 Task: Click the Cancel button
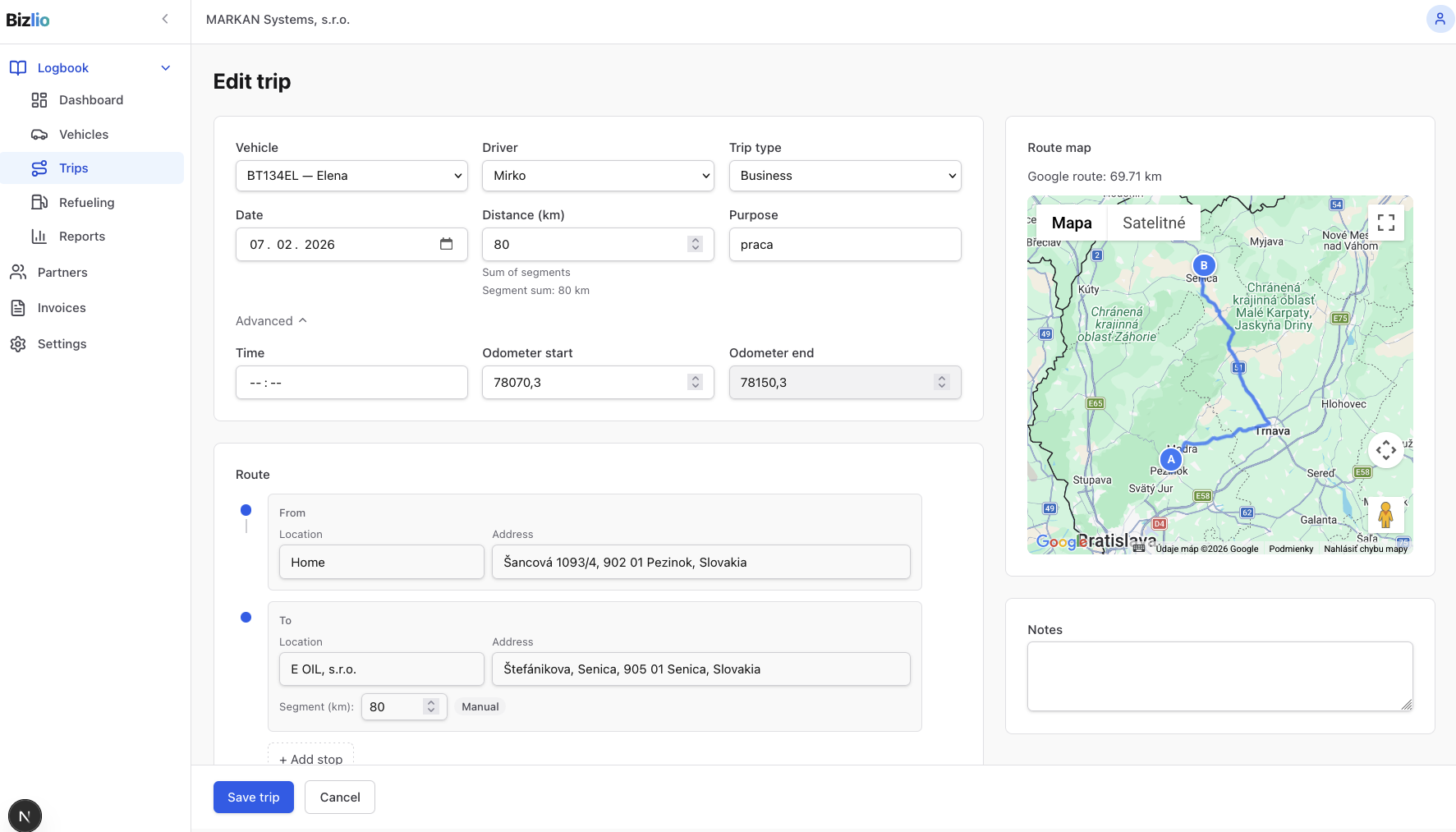tap(339, 798)
